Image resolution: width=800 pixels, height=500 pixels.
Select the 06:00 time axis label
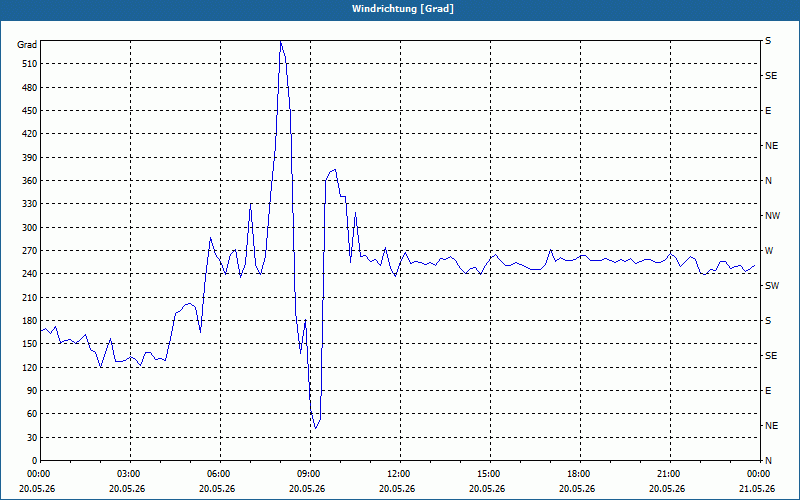click(220, 474)
